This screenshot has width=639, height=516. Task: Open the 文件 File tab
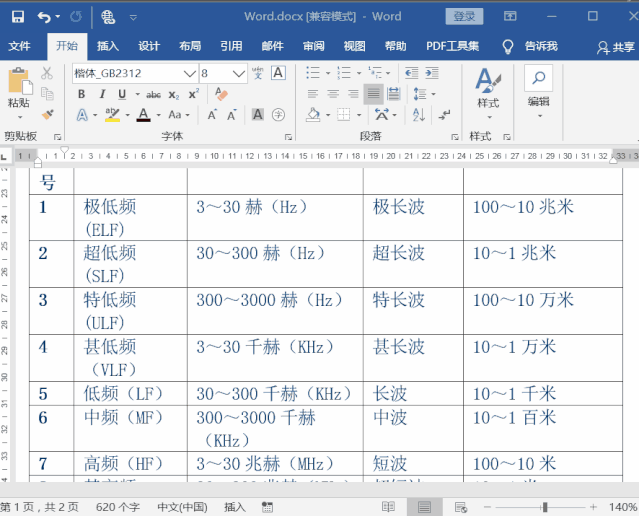20,46
